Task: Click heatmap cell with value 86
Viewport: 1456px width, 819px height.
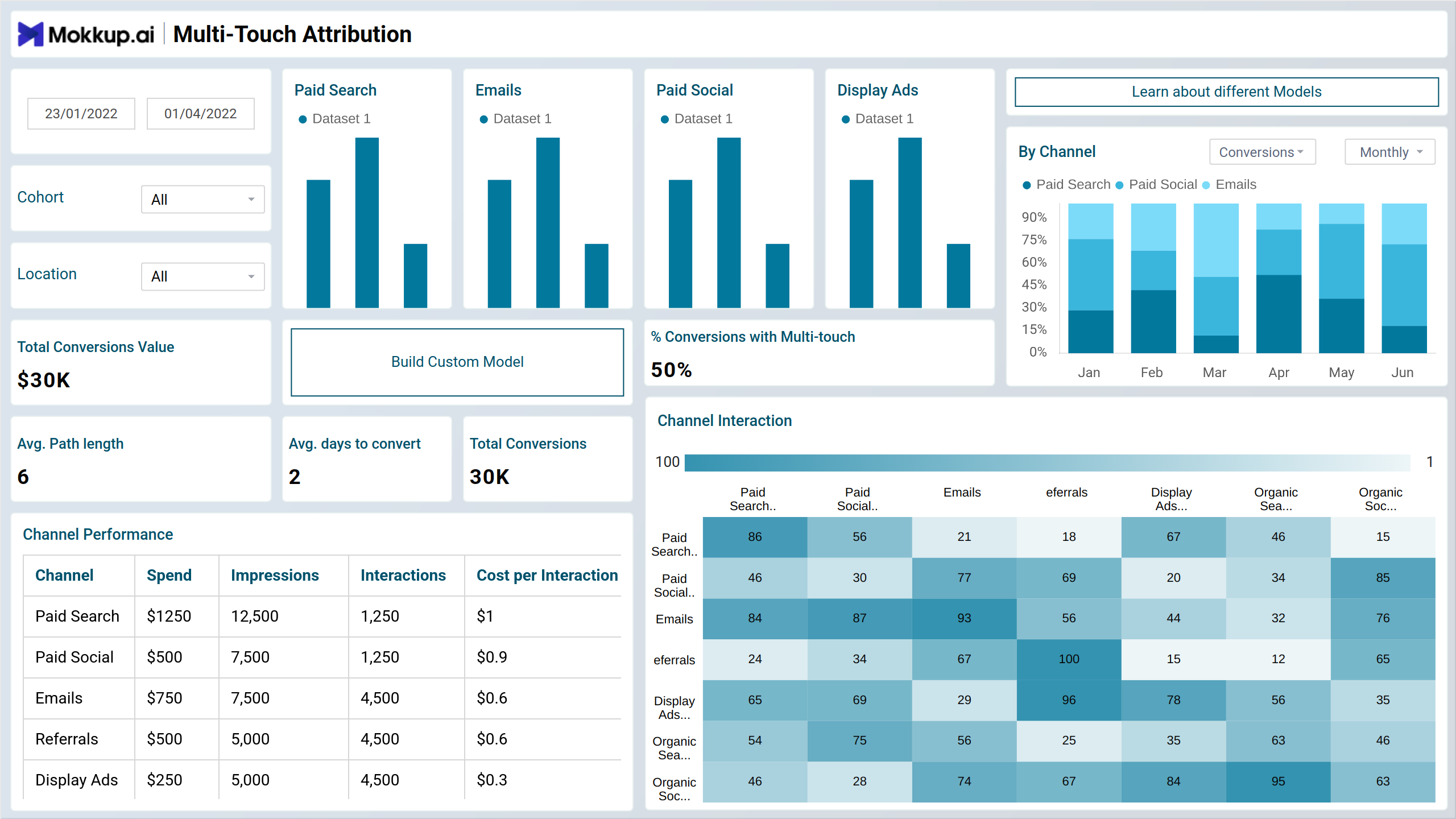Action: 755,537
